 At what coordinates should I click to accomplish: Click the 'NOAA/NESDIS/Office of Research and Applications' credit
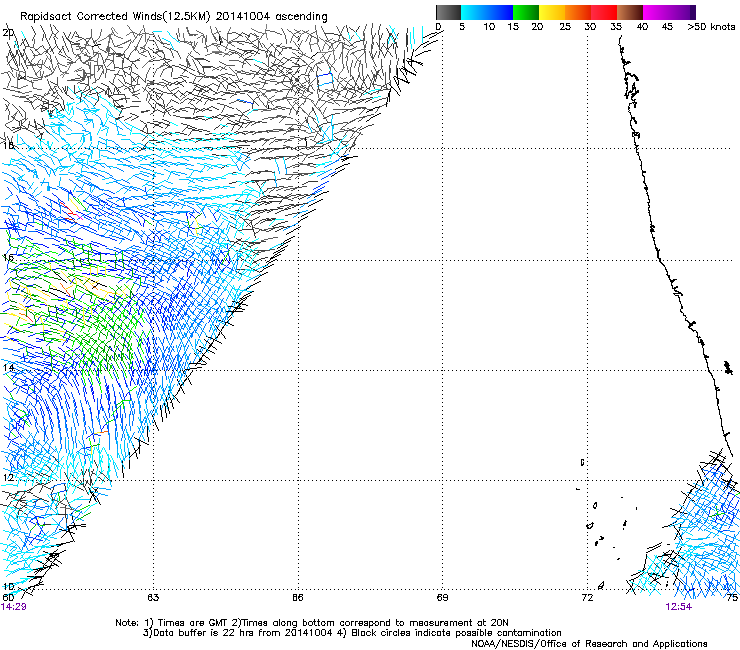tap(589, 643)
